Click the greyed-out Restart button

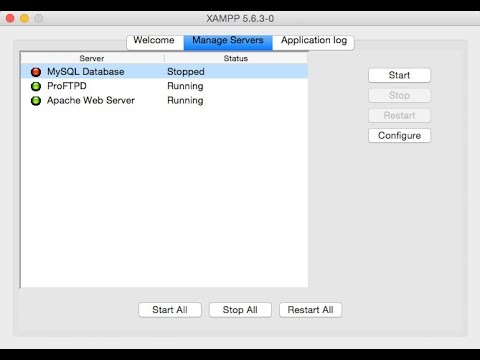[x=399, y=115]
